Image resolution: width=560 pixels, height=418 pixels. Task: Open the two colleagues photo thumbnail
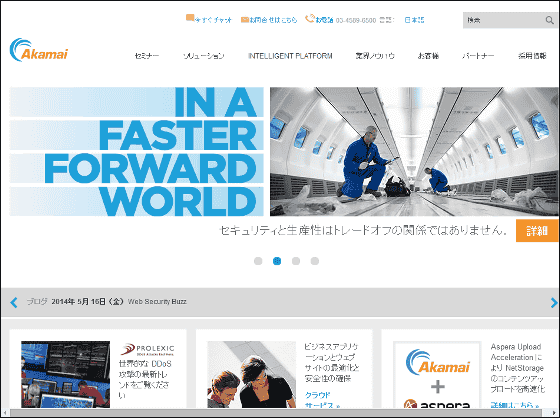[251, 374]
